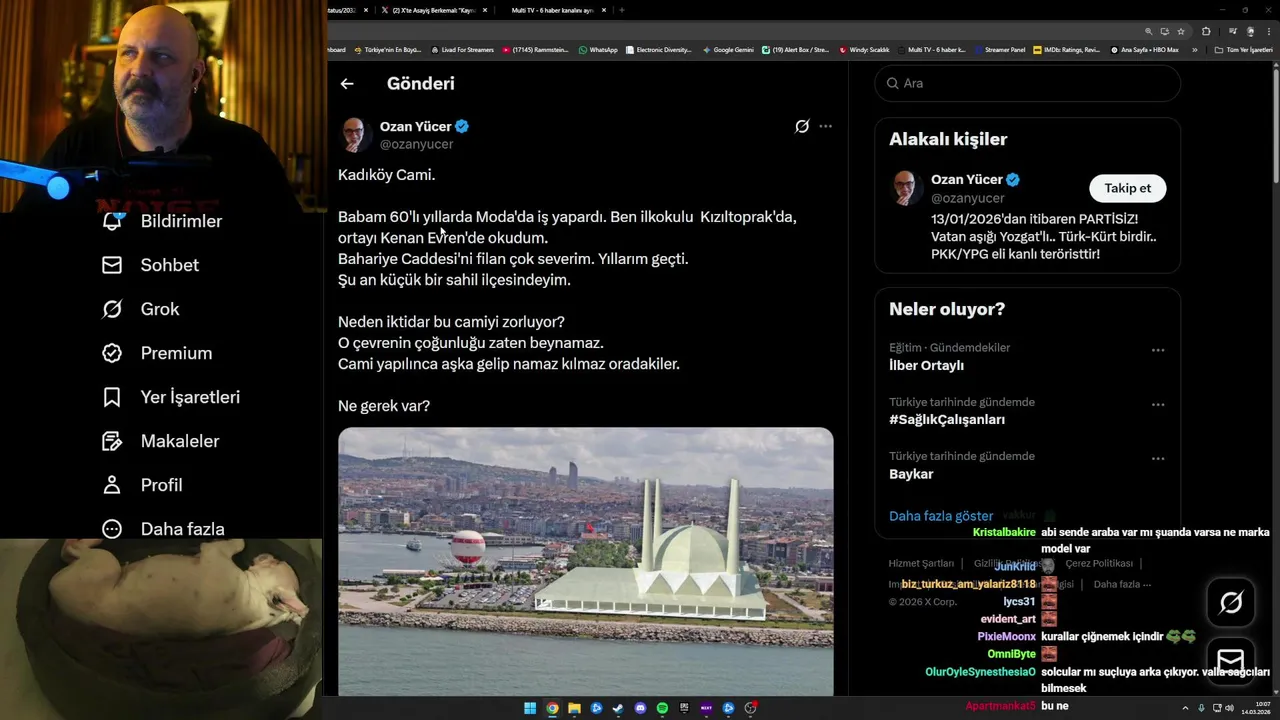1280x720 pixels.
Task: Click the article icon beside Makaleler
Action: point(112,441)
